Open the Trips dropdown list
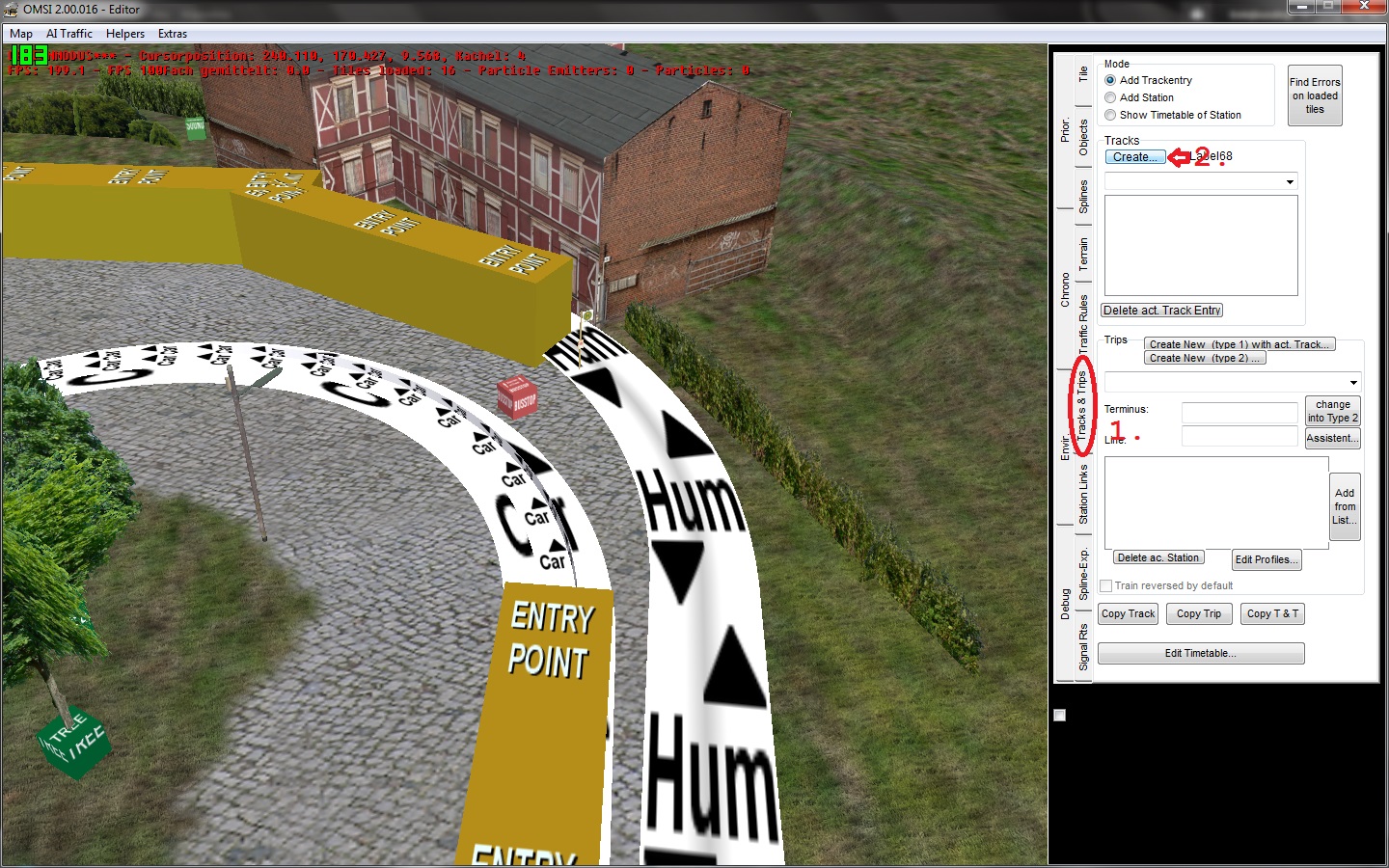 pos(1352,383)
